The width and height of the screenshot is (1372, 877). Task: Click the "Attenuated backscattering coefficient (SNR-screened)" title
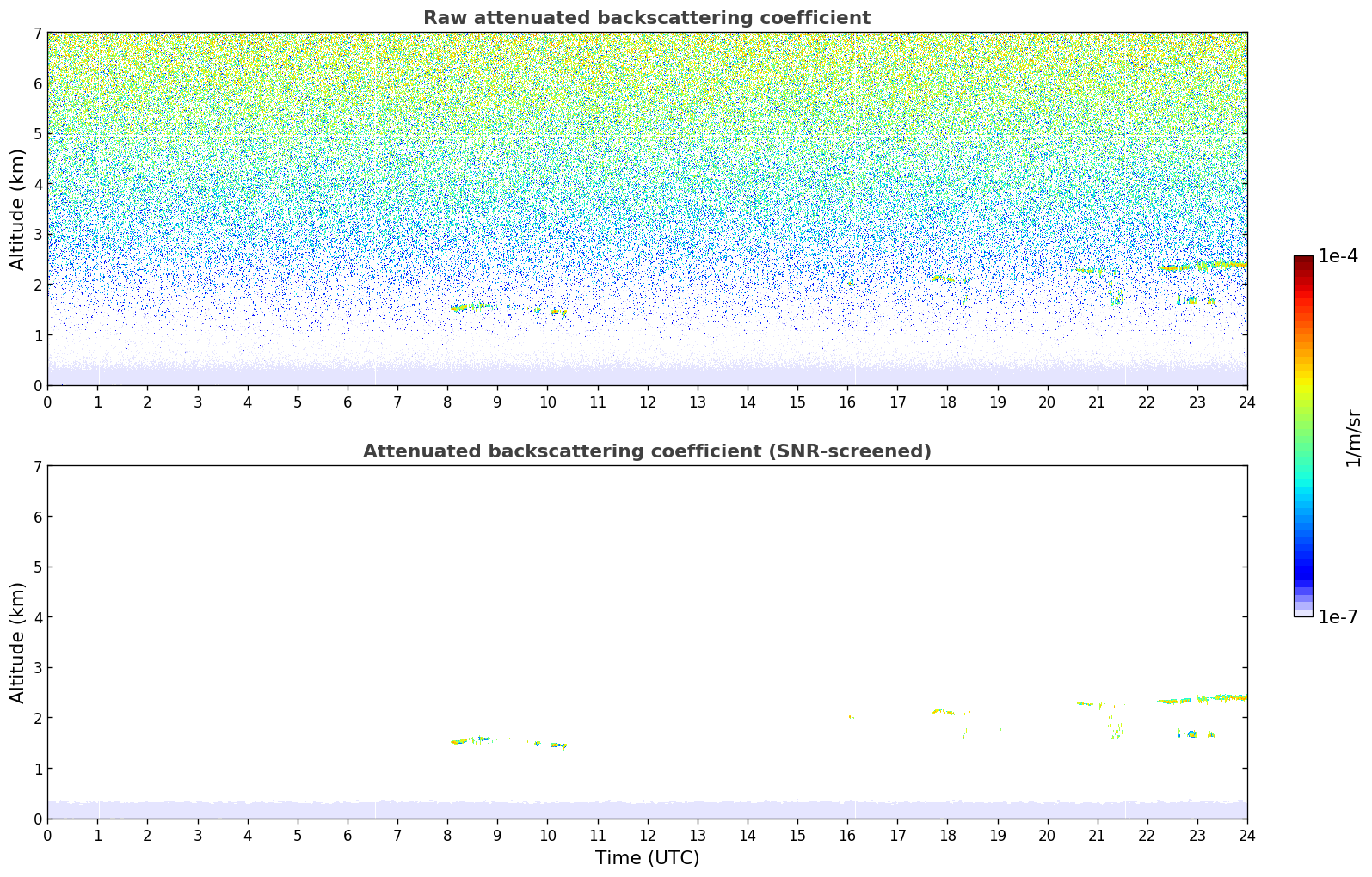(x=646, y=451)
